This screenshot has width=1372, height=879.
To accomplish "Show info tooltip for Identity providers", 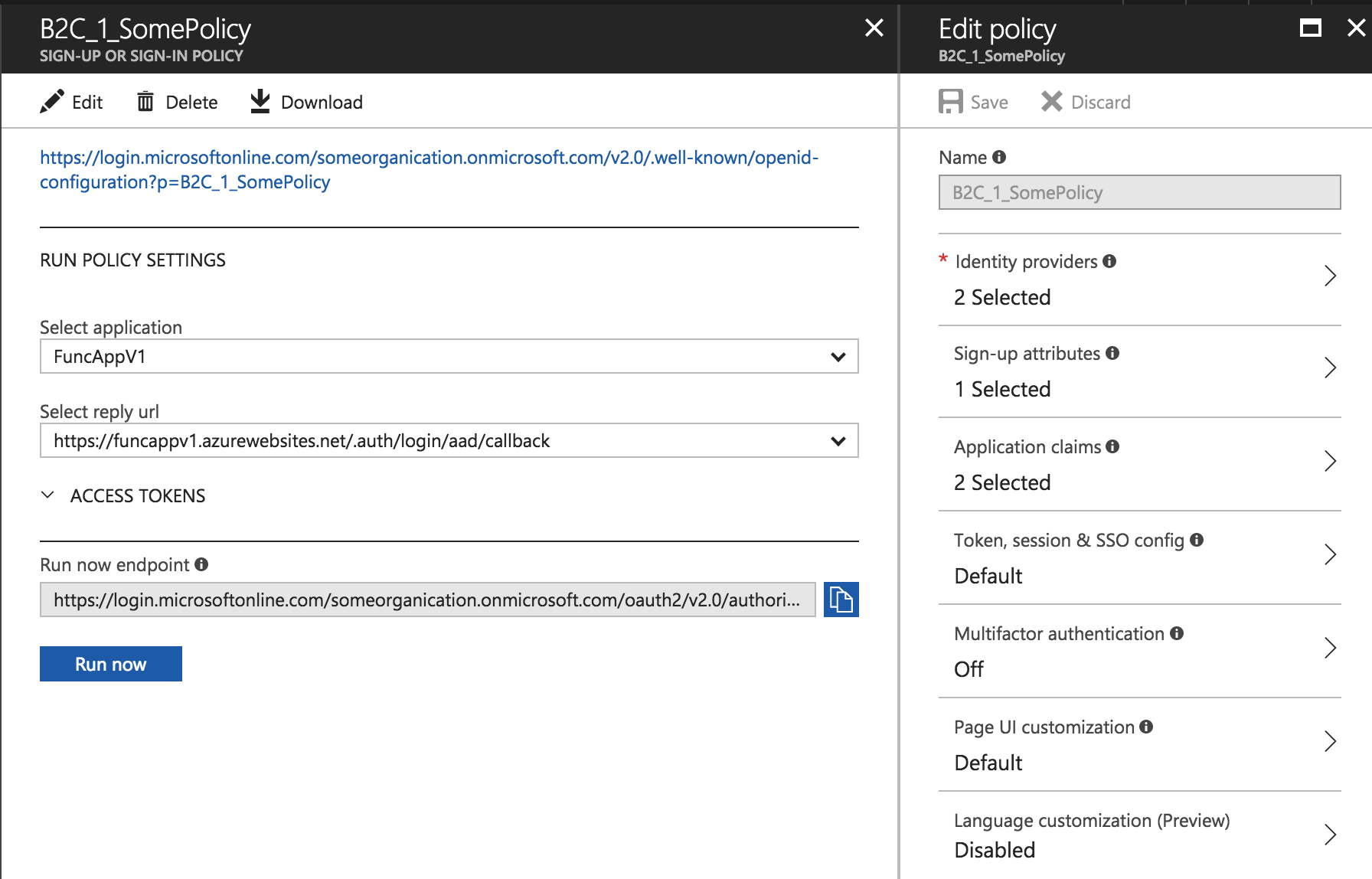I will coord(1109,261).
